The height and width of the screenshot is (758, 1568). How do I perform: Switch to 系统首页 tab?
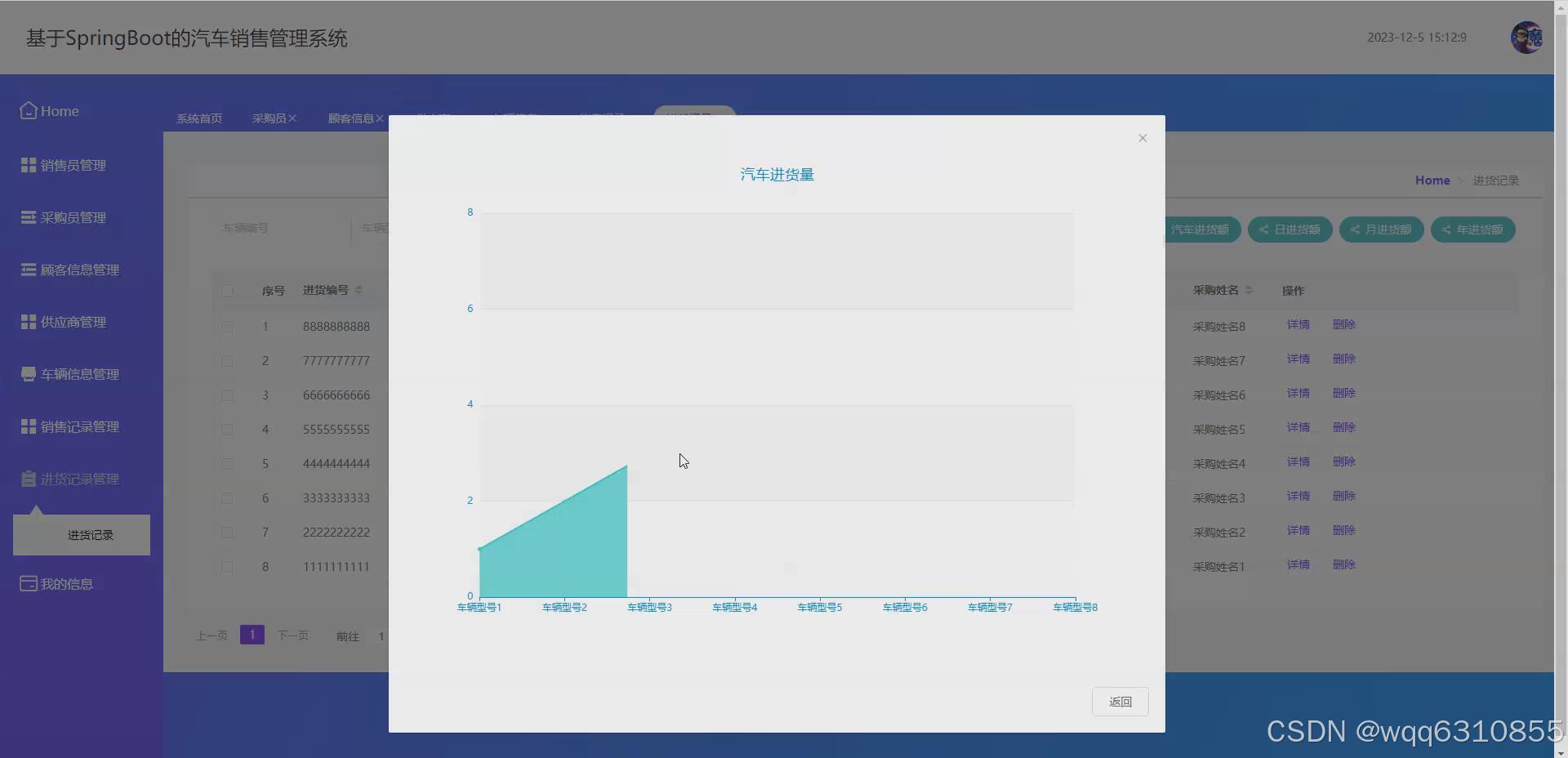click(199, 118)
